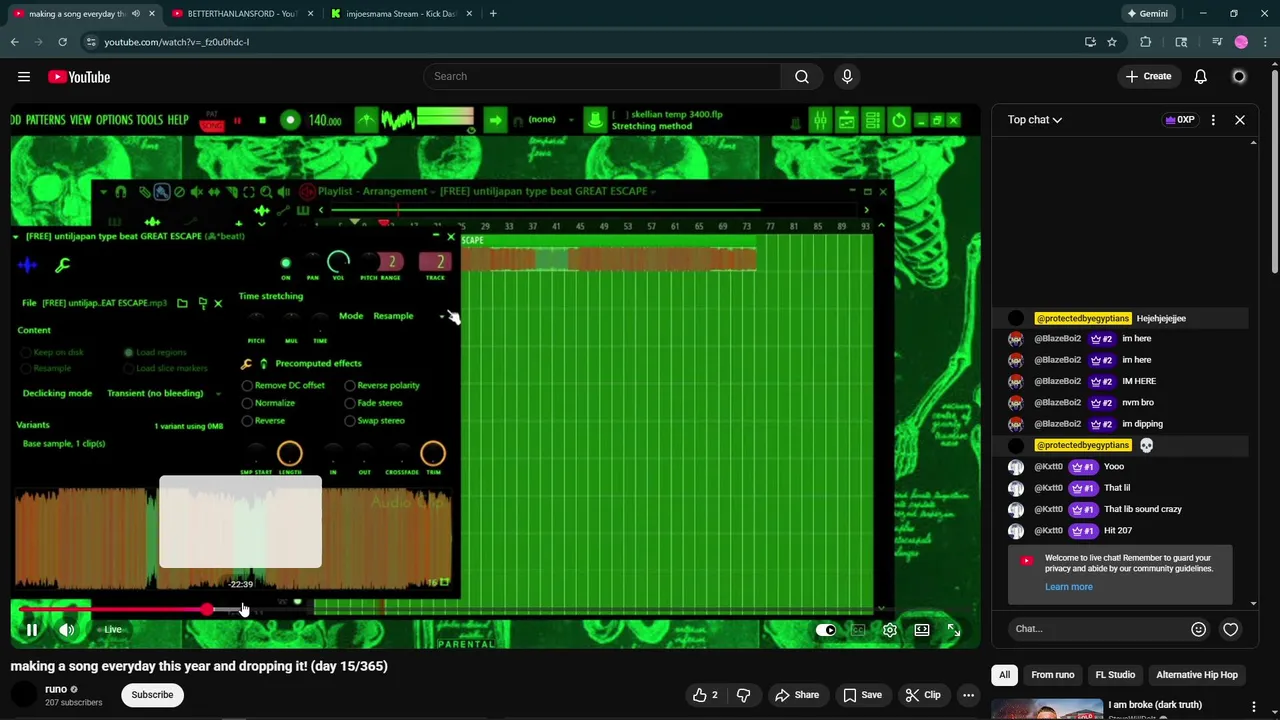Open time stretching Mode Resample dropdown
The image size is (1280, 720).
click(x=408, y=316)
